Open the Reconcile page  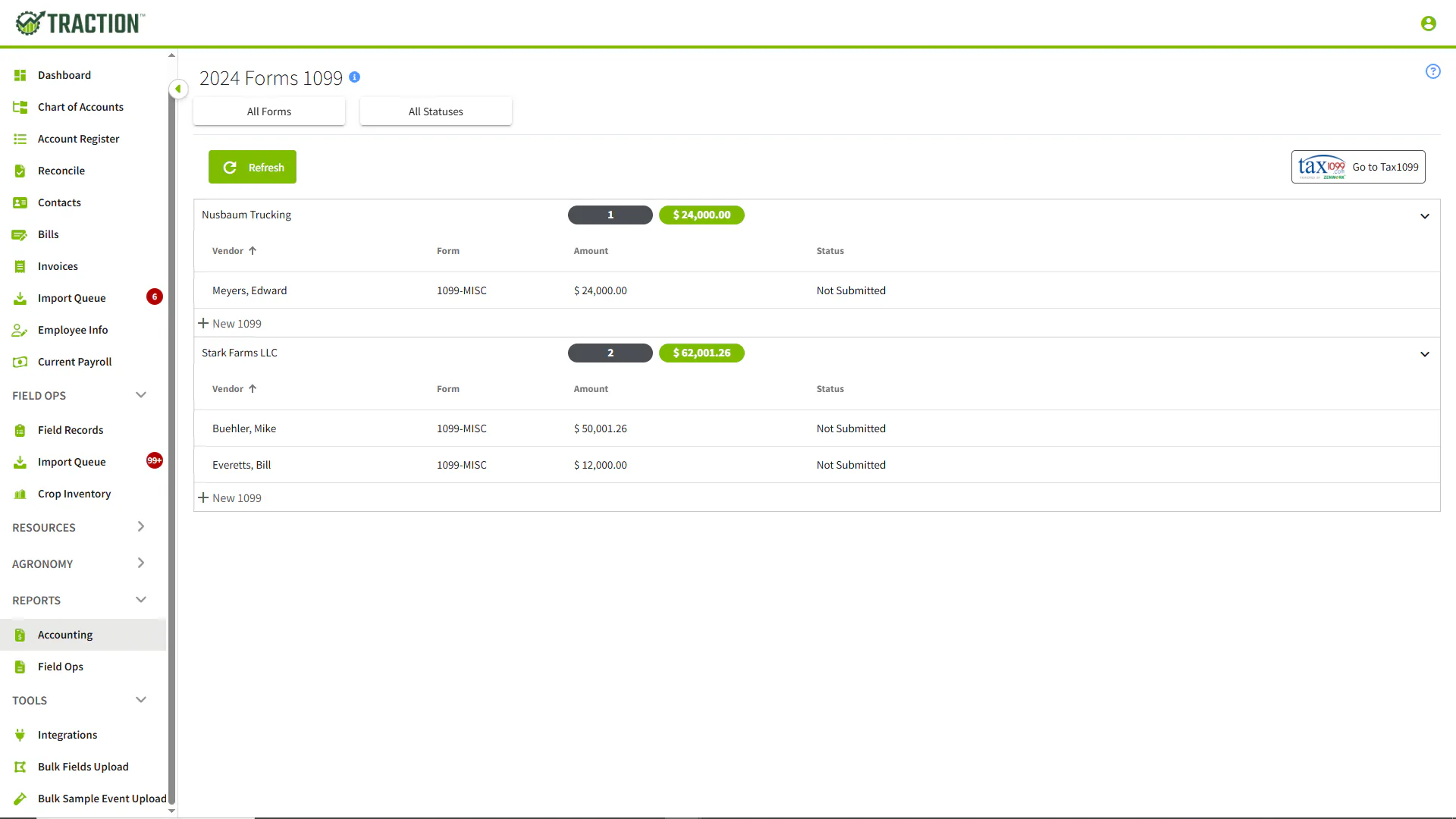(x=61, y=171)
